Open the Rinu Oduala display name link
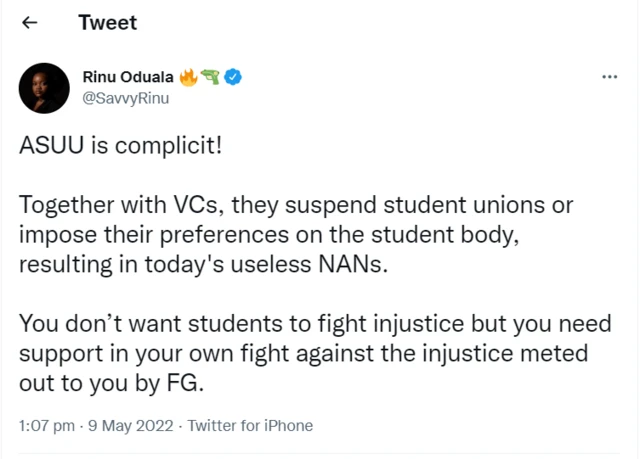 (126, 76)
